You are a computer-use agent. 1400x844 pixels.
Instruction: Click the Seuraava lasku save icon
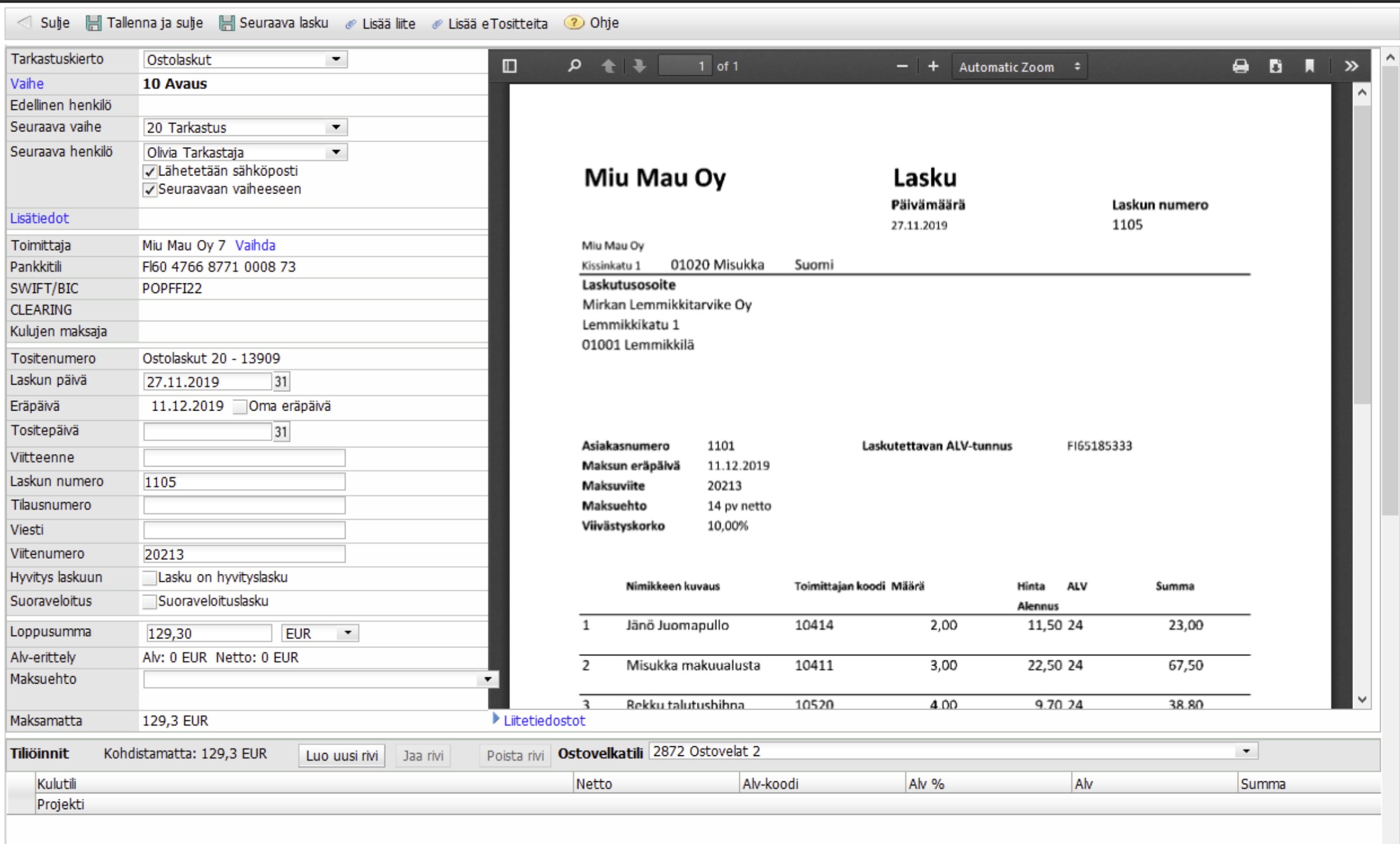(227, 23)
